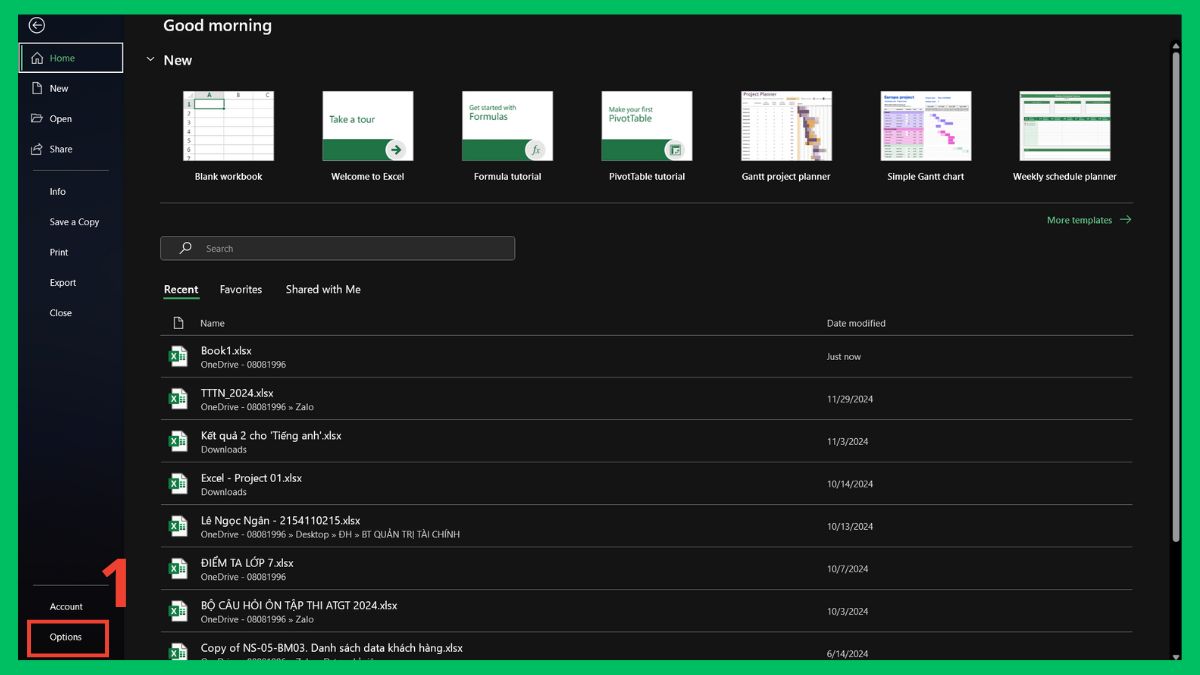Viewport: 1200px width, 675px height.
Task: Open the Gantt project planner template
Action: (x=786, y=137)
